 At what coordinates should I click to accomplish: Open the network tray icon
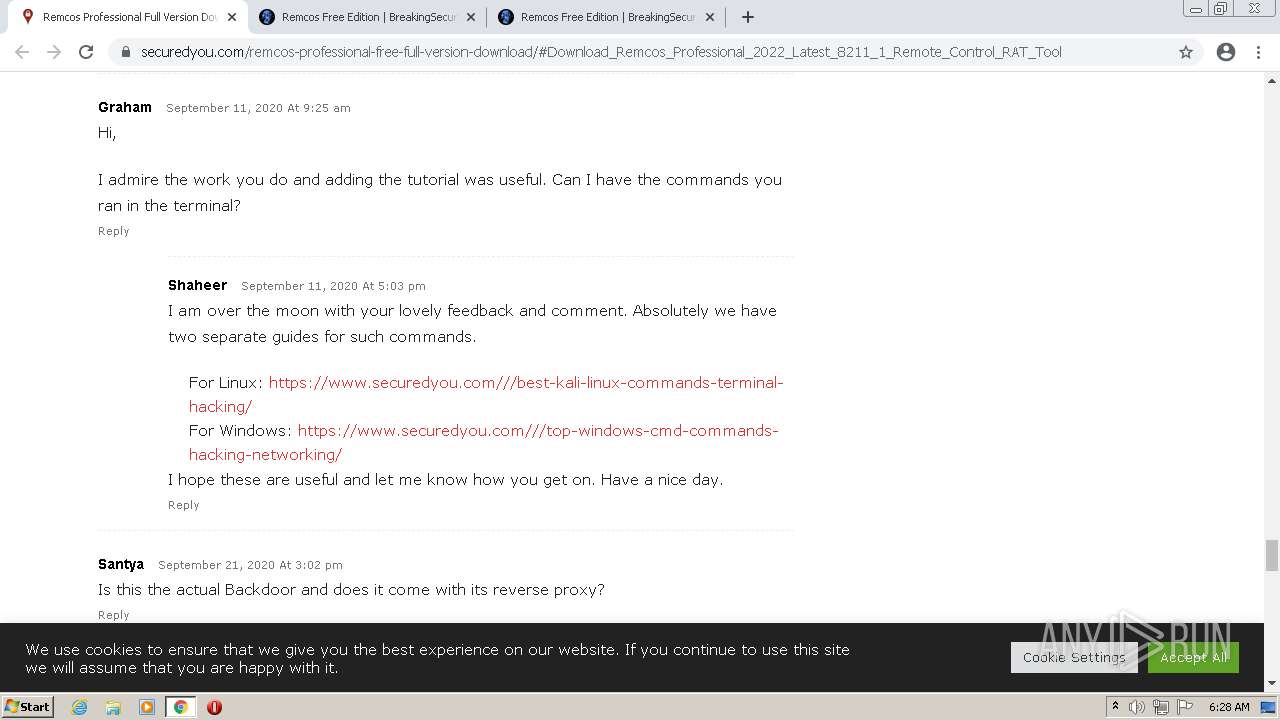pyautogui.click(x=1161, y=707)
